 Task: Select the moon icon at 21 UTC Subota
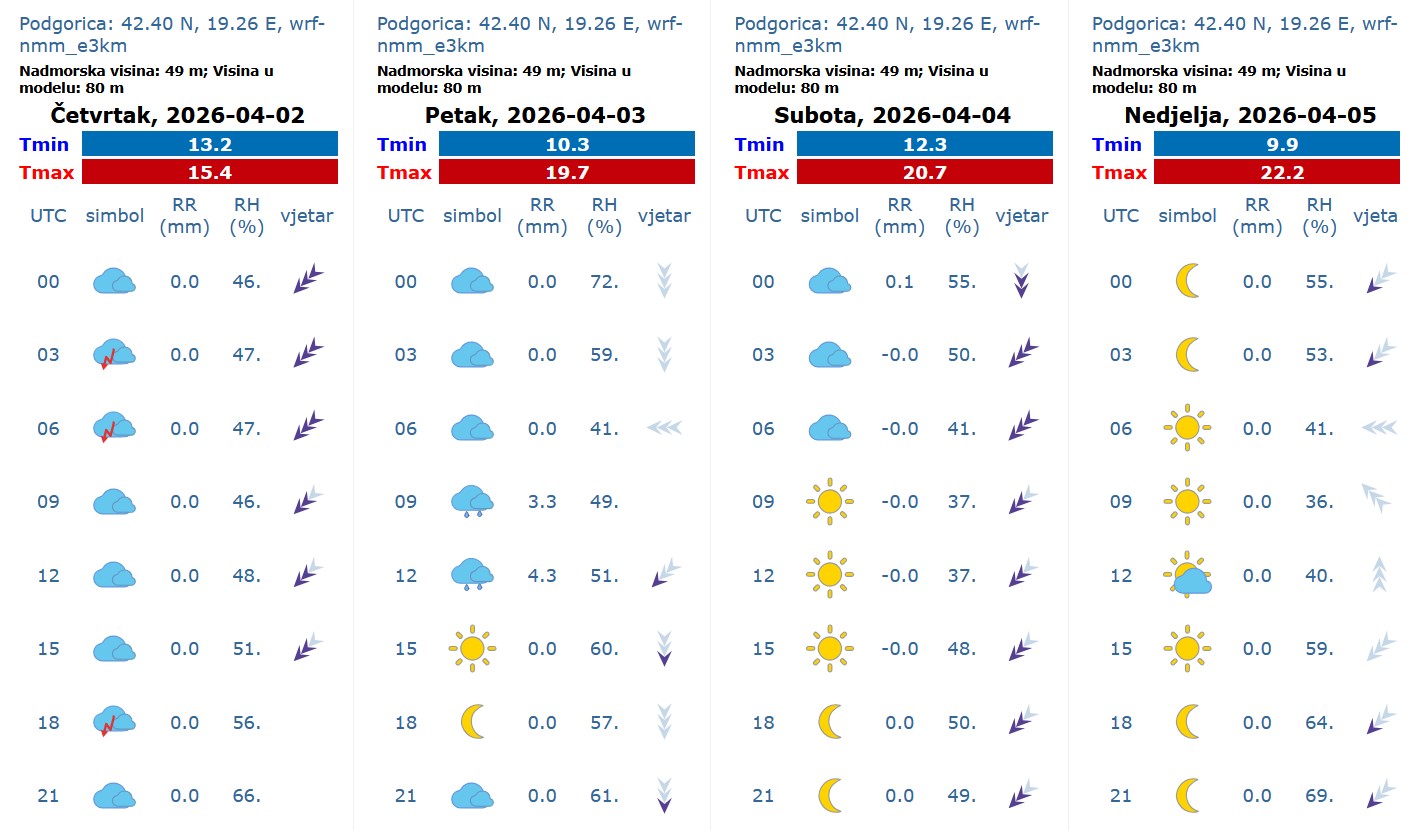click(x=829, y=796)
